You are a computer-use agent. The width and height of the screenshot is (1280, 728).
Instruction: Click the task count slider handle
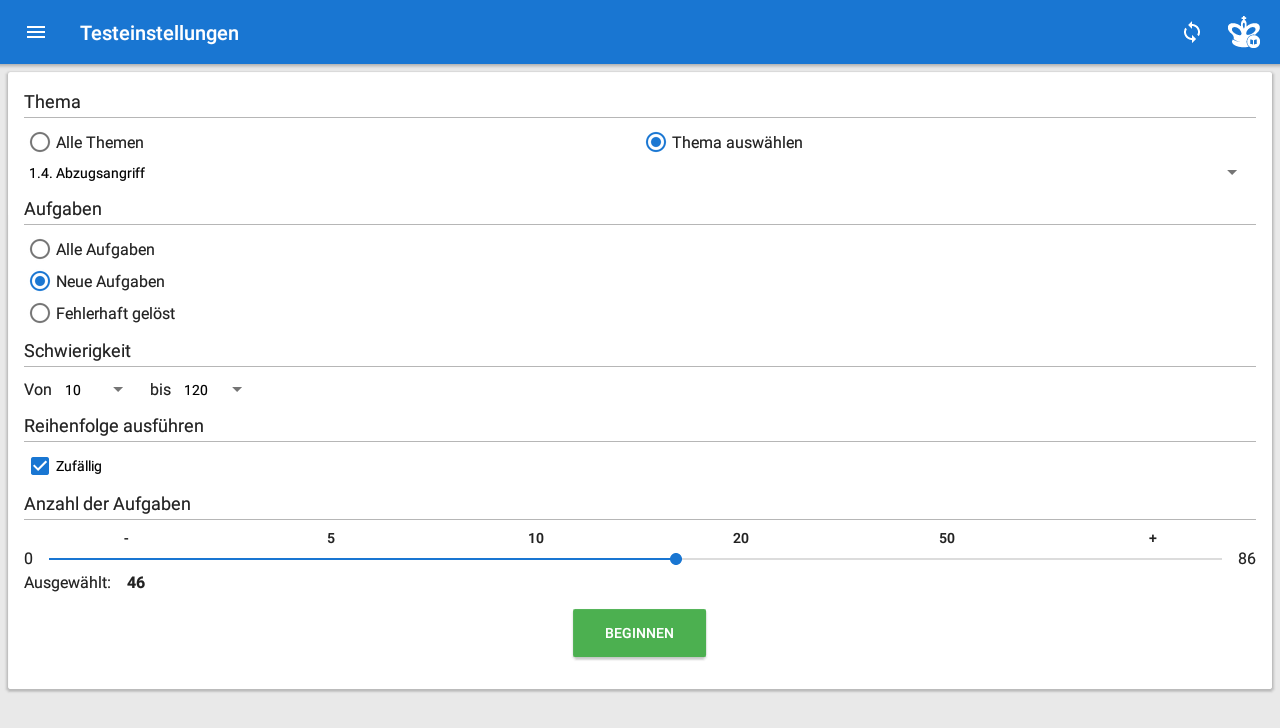(676, 559)
